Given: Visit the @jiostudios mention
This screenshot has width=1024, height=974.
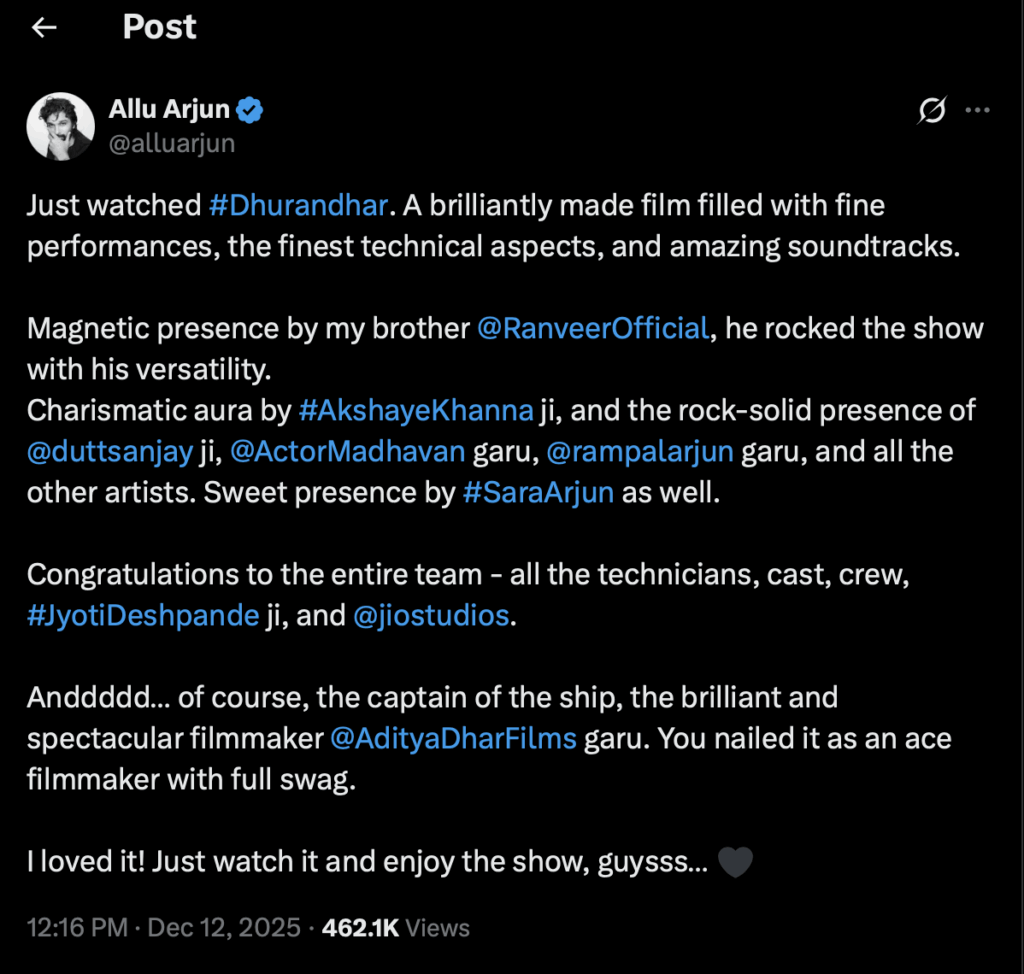Looking at the screenshot, I should click(431, 615).
